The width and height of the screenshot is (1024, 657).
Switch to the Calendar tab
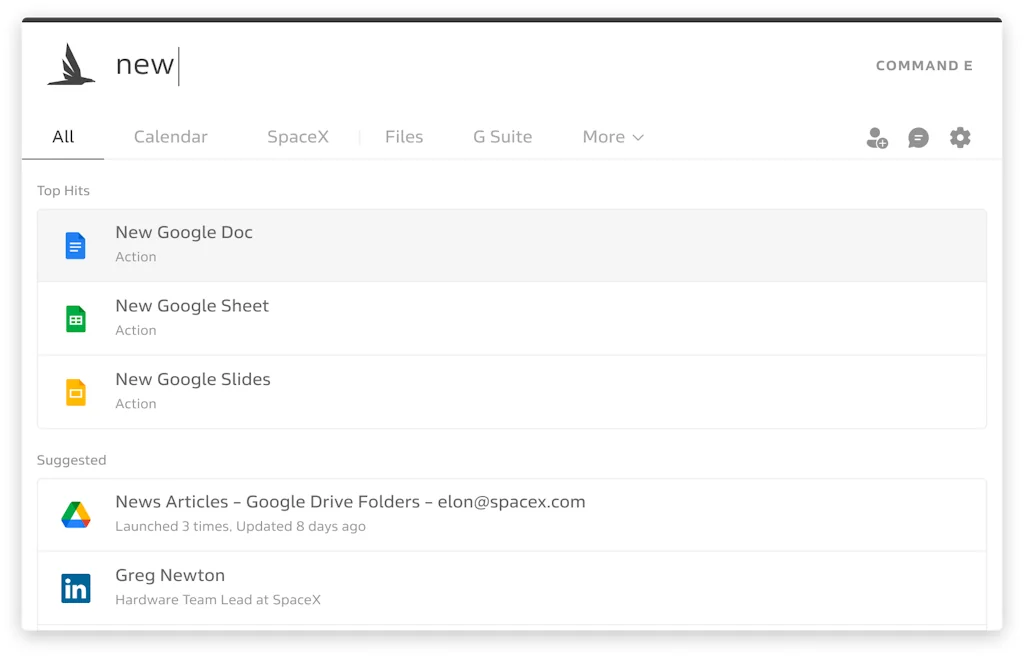click(x=171, y=137)
